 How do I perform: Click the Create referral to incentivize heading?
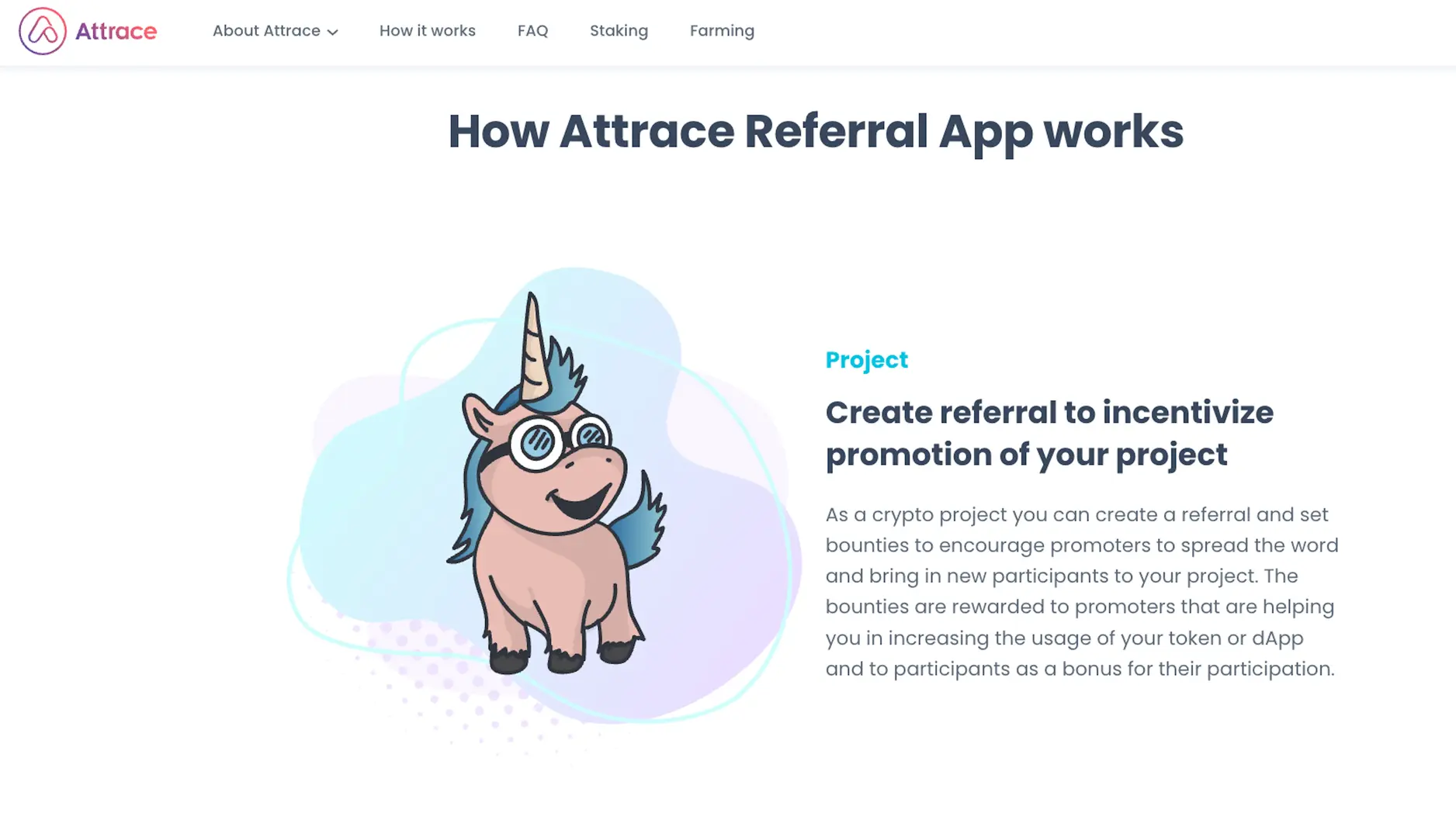coord(1049,434)
